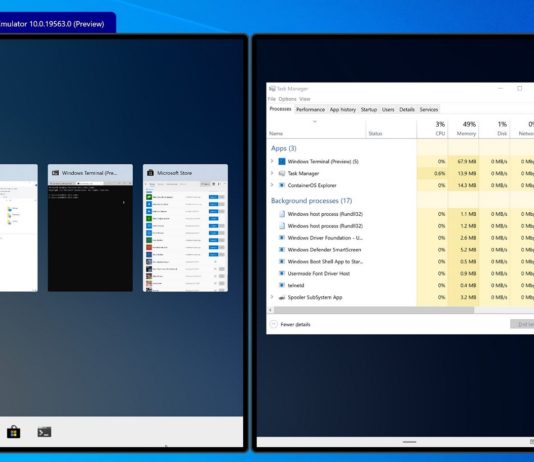534x462 pixels.
Task: Sort by Disk column header
Action: [494, 128]
